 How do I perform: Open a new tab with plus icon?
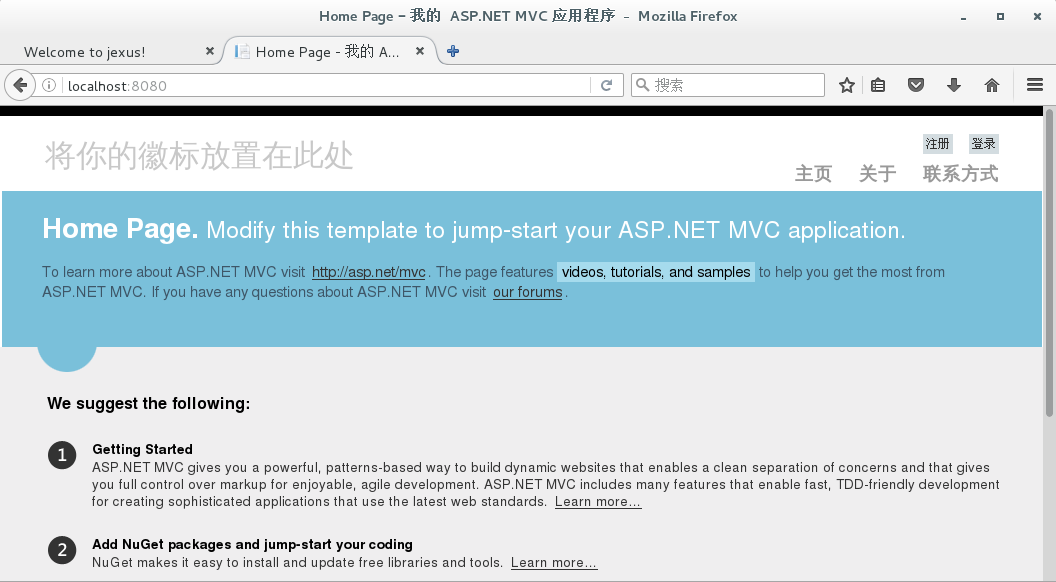[x=453, y=51]
